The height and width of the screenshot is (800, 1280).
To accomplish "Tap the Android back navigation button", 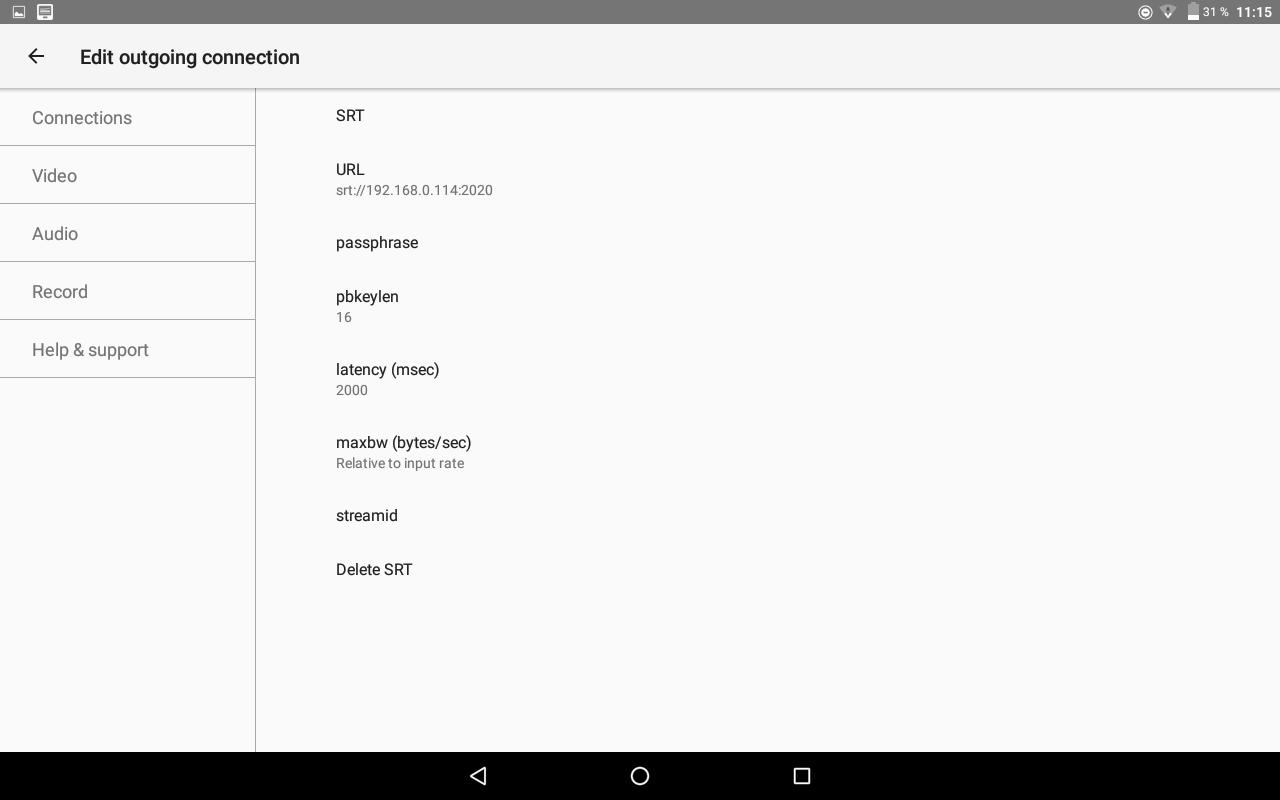I will pyautogui.click(x=478, y=776).
